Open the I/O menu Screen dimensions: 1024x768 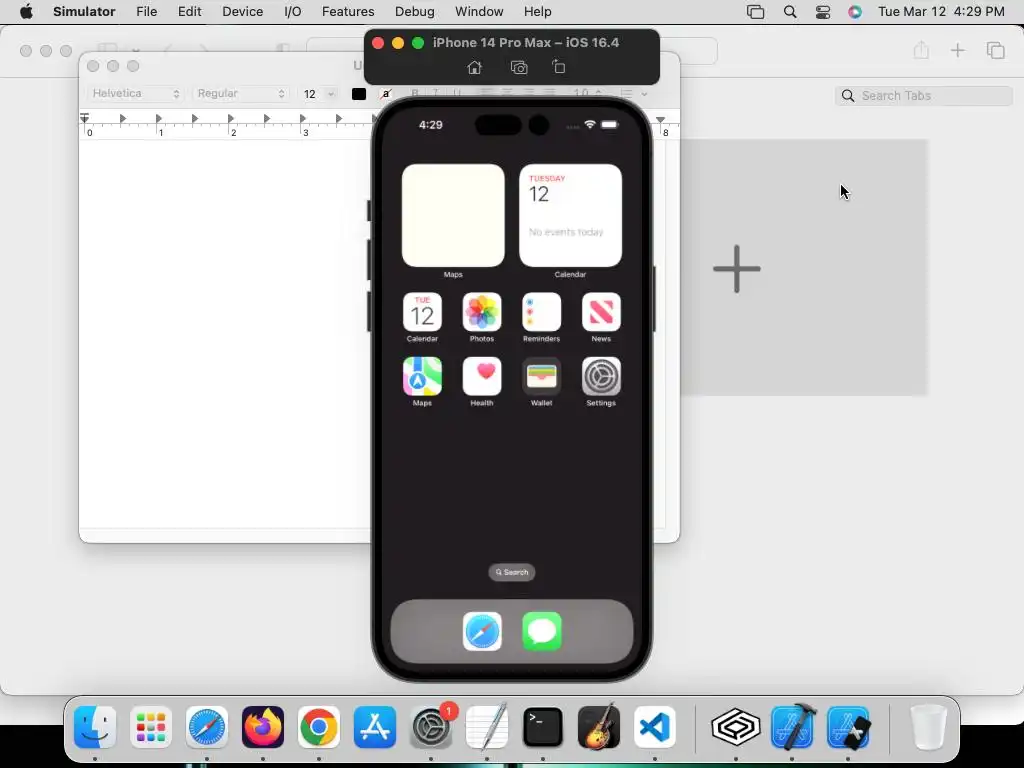pyautogui.click(x=293, y=12)
